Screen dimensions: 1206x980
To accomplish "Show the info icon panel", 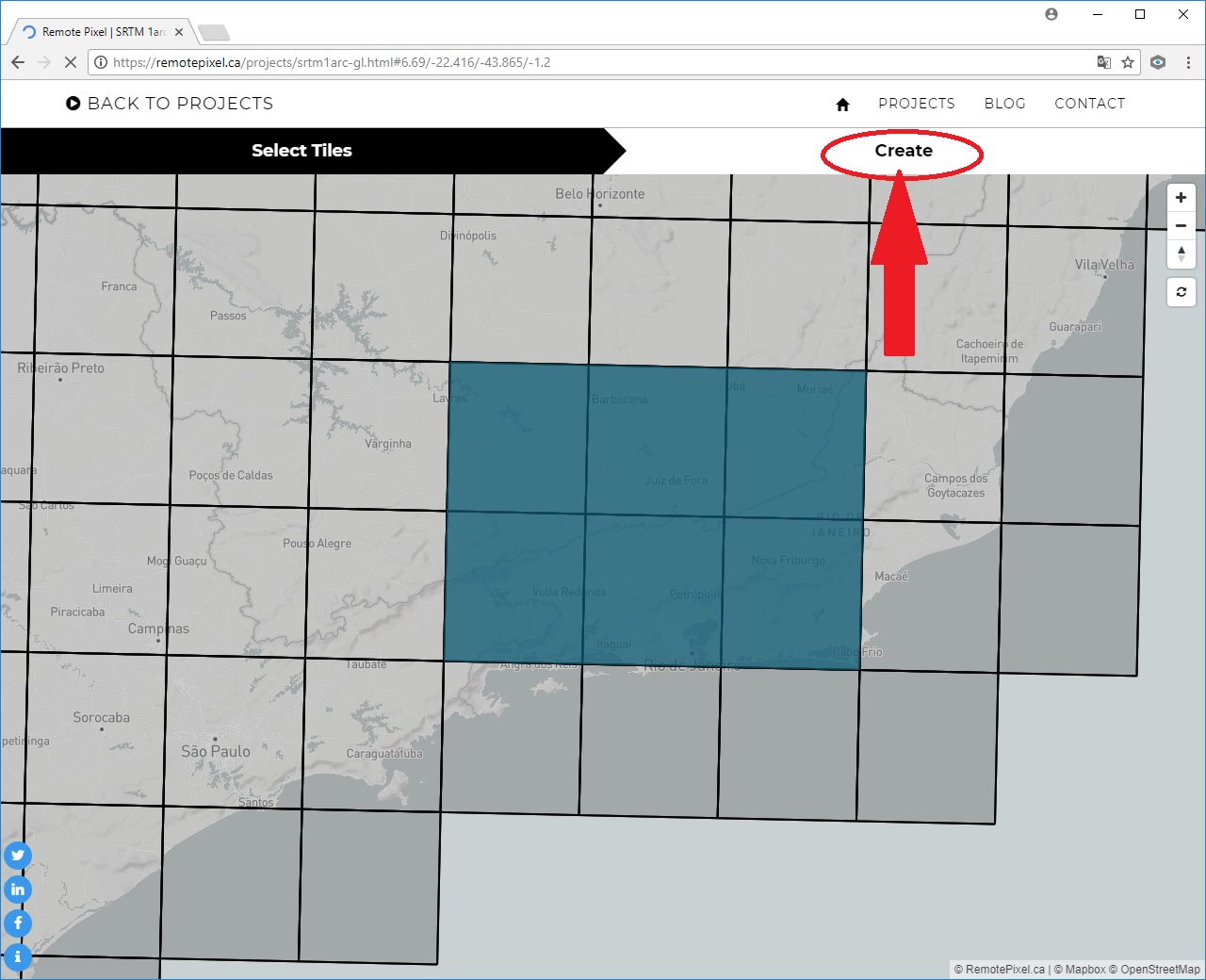I will (18, 956).
